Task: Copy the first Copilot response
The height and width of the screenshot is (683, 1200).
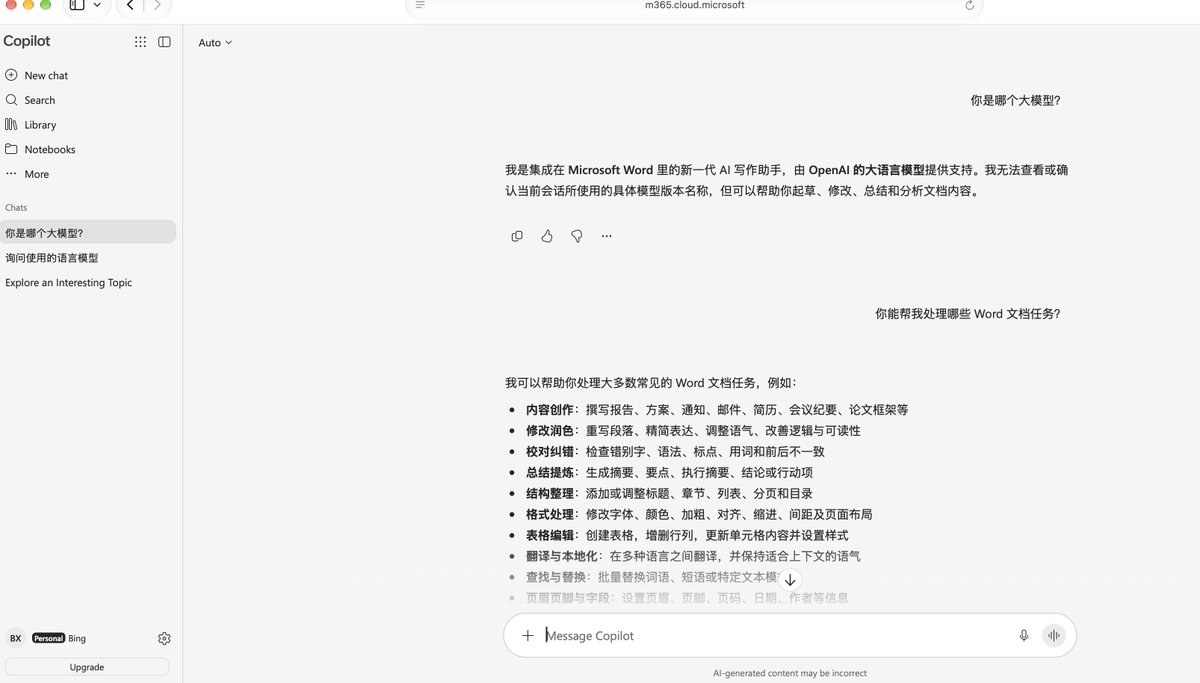Action: tap(517, 236)
